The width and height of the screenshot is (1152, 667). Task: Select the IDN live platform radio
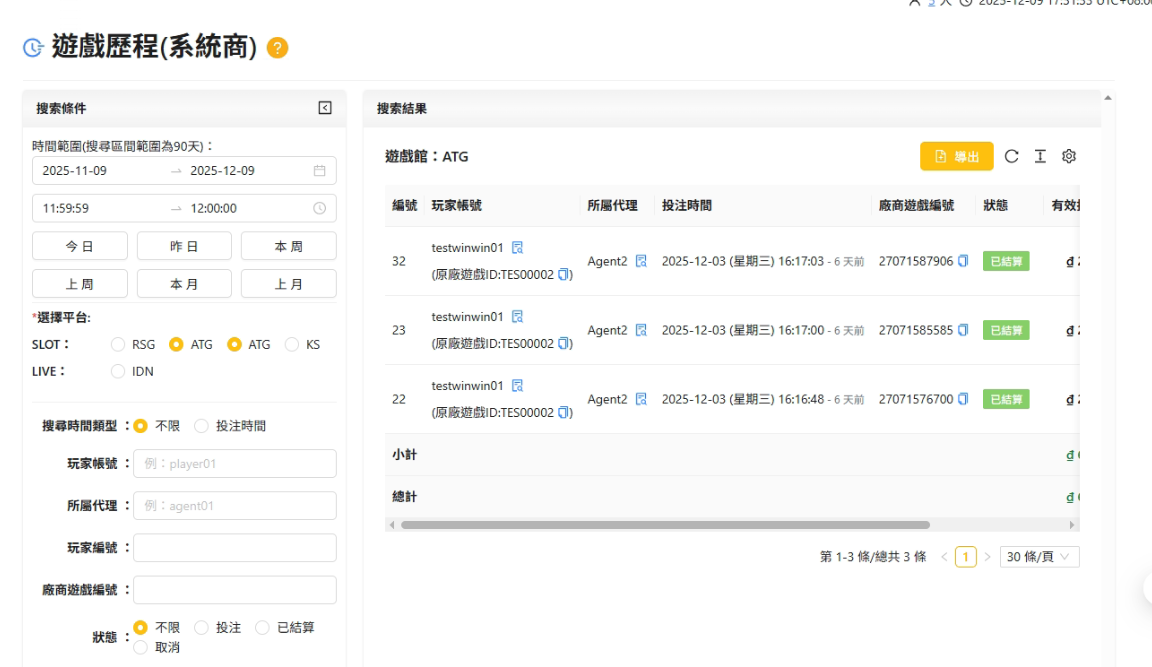119,371
